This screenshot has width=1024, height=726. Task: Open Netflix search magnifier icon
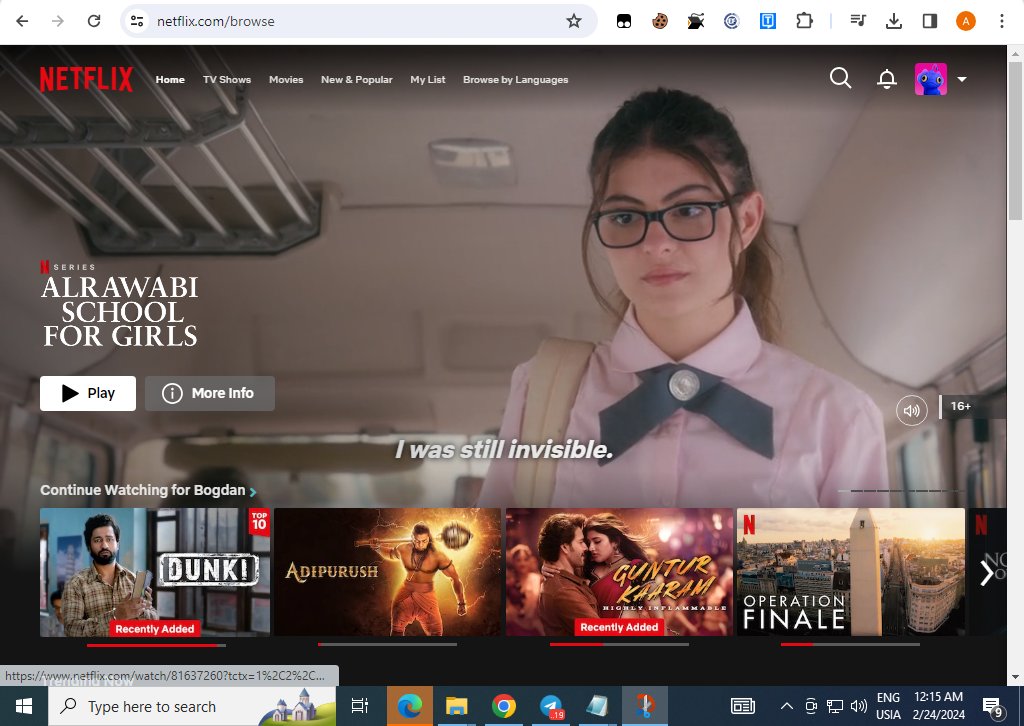[840, 78]
